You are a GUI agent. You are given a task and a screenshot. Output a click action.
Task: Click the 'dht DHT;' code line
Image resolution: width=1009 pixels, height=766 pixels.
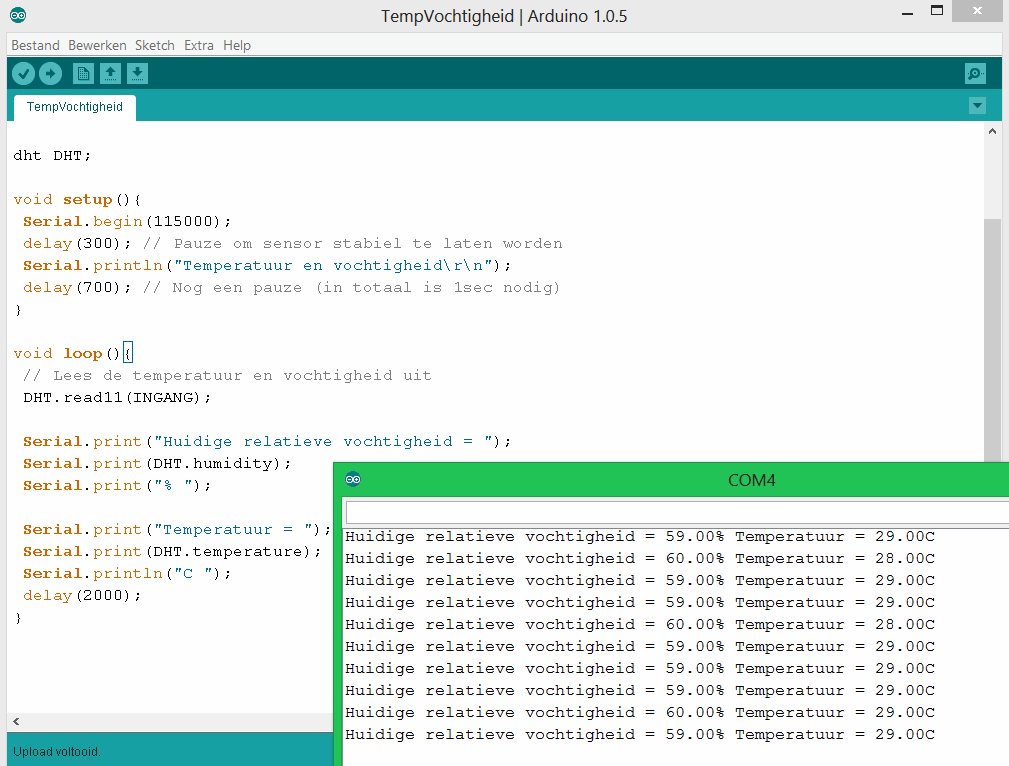52,156
